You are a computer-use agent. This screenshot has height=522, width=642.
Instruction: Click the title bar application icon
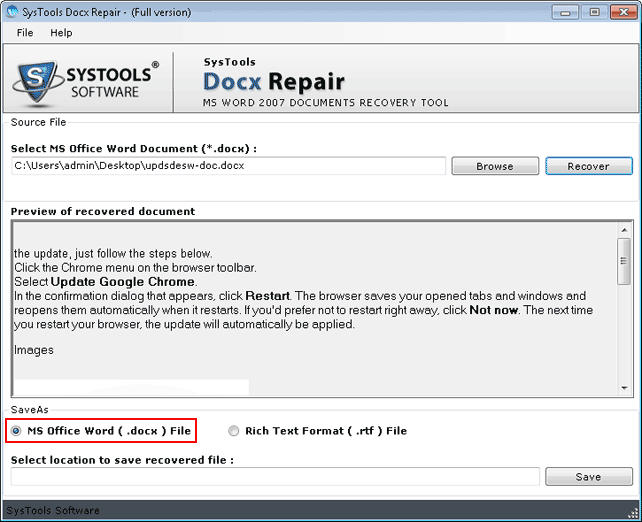coord(13,11)
